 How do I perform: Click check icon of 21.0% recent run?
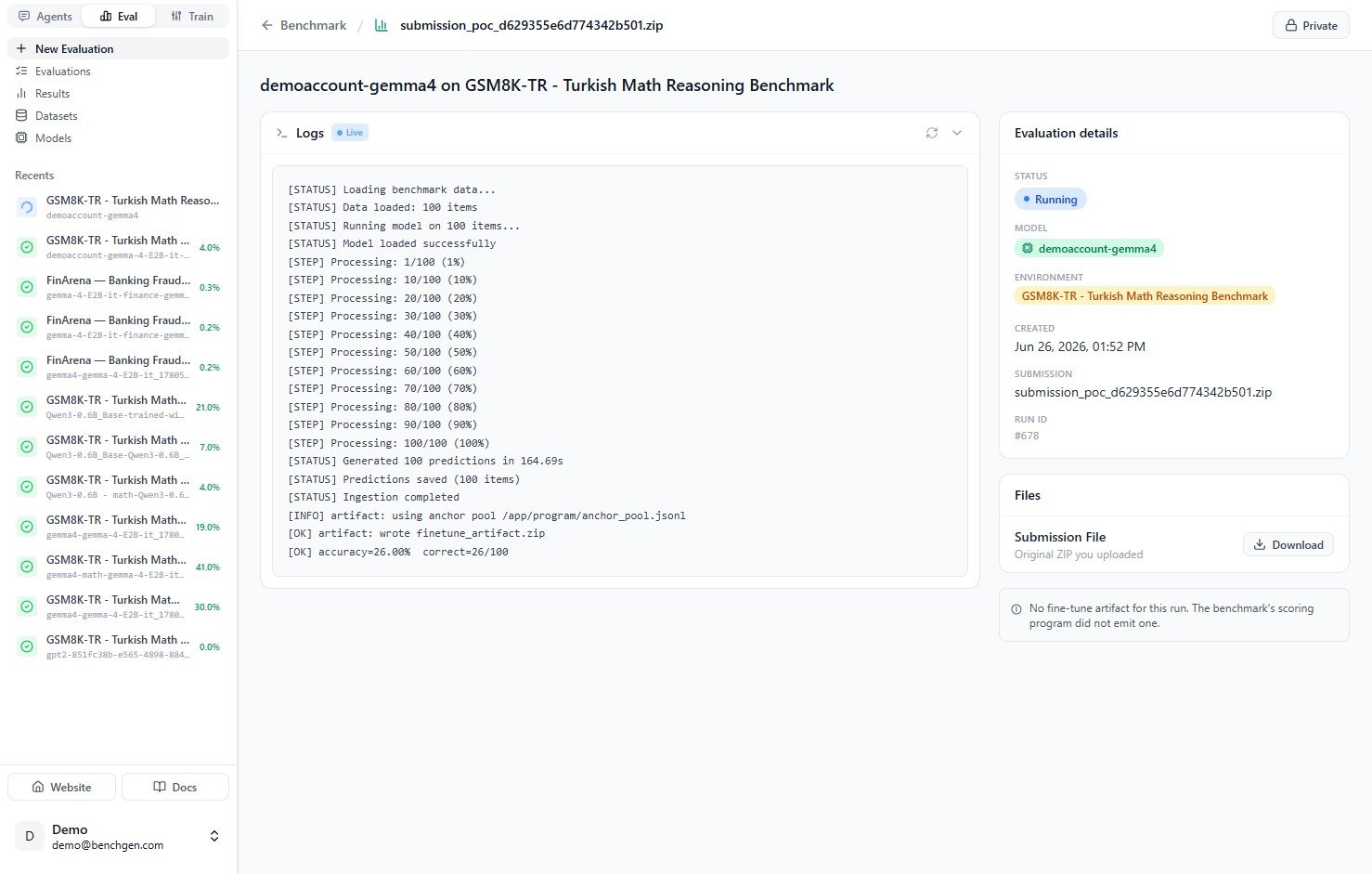point(27,407)
